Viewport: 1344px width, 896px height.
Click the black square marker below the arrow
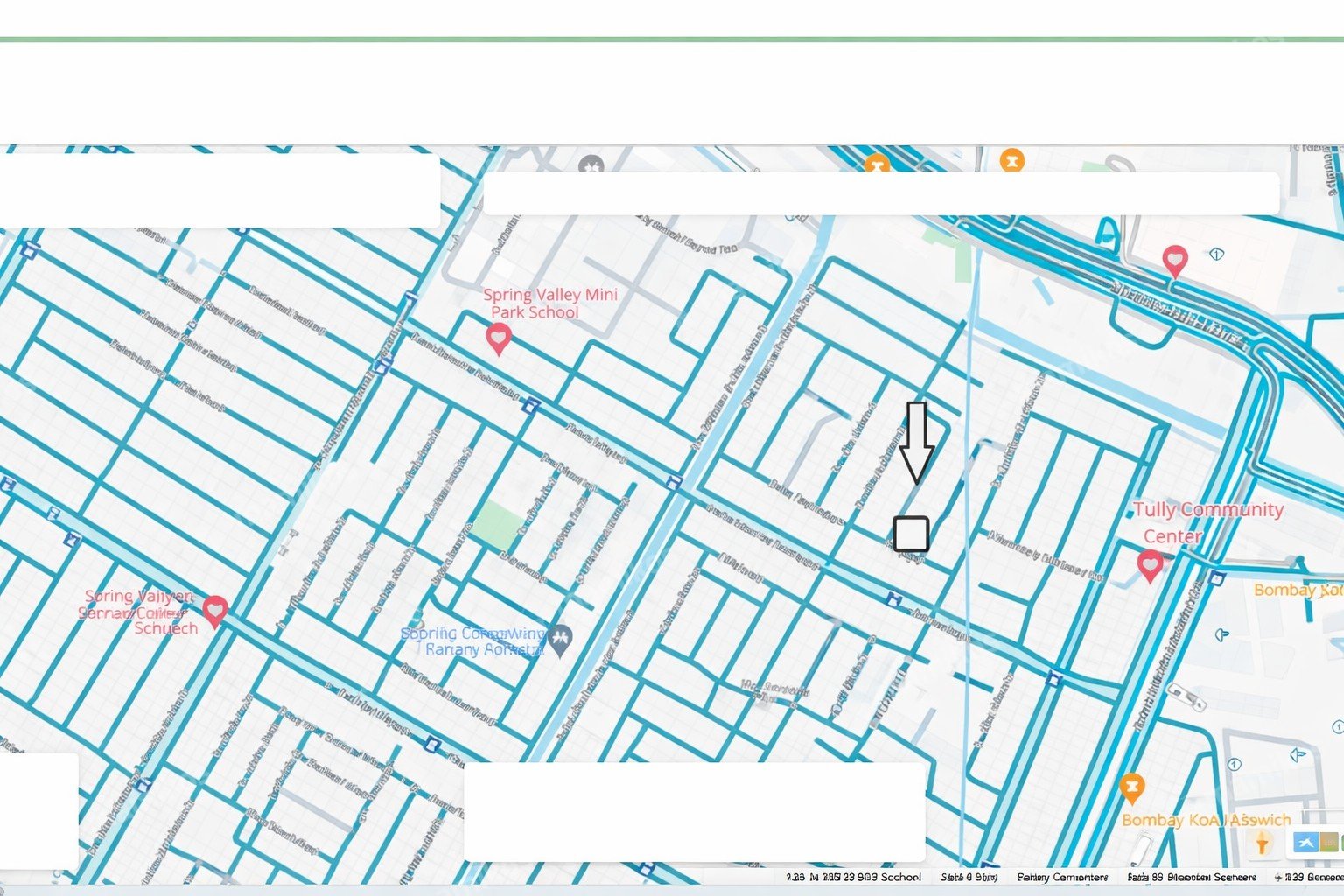point(911,534)
